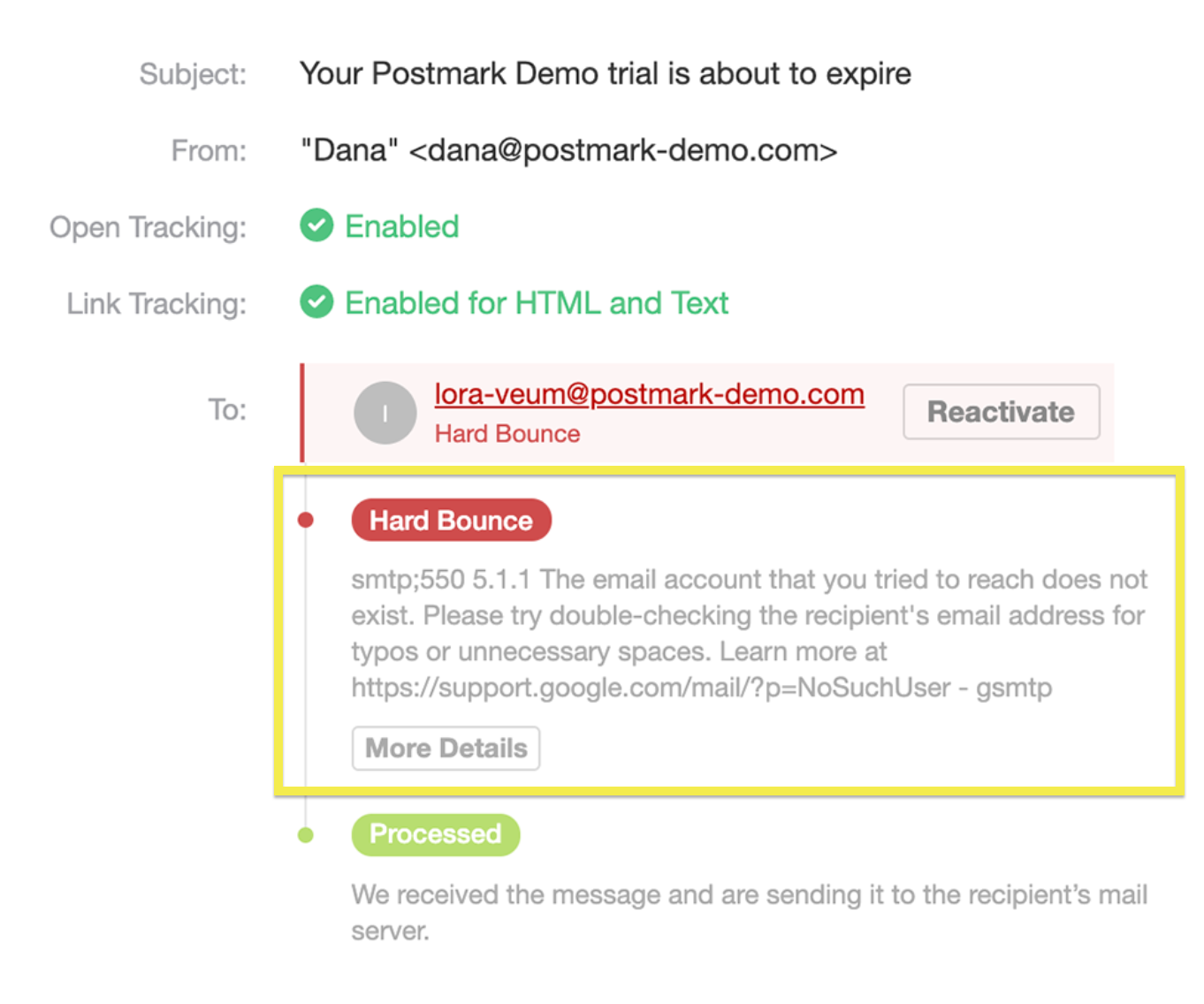Image resolution: width=1204 pixels, height=1004 pixels.
Task: Select the green Processed badge
Action: click(435, 834)
